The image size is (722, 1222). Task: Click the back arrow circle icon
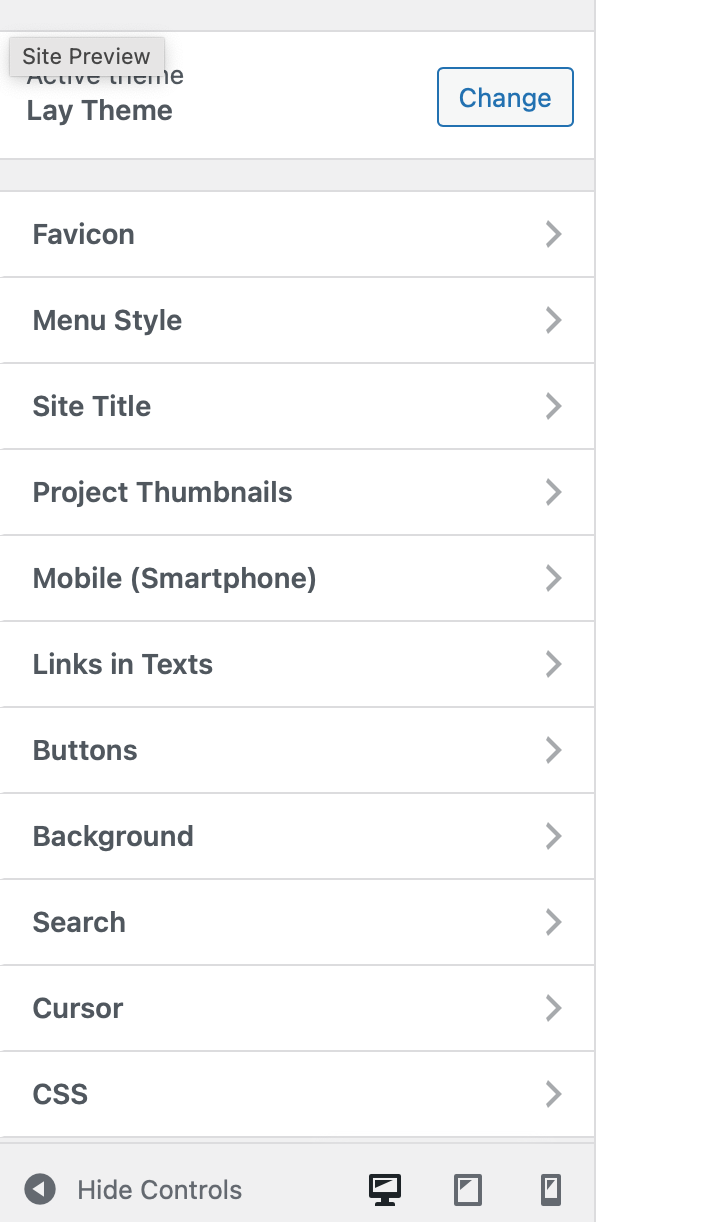pyautogui.click(x=39, y=1189)
